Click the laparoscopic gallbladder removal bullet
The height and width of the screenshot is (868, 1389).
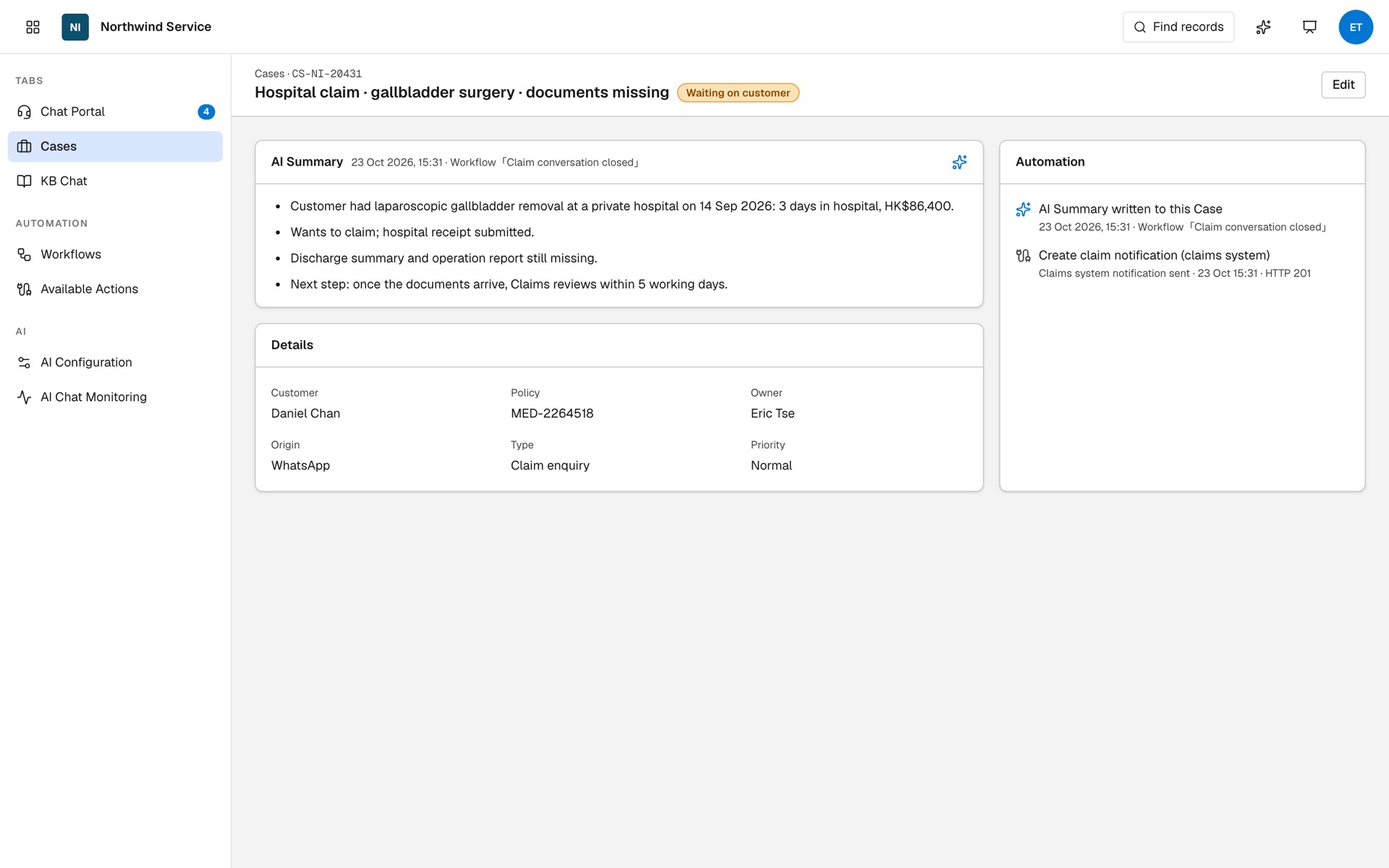click(x=621, y=206)
